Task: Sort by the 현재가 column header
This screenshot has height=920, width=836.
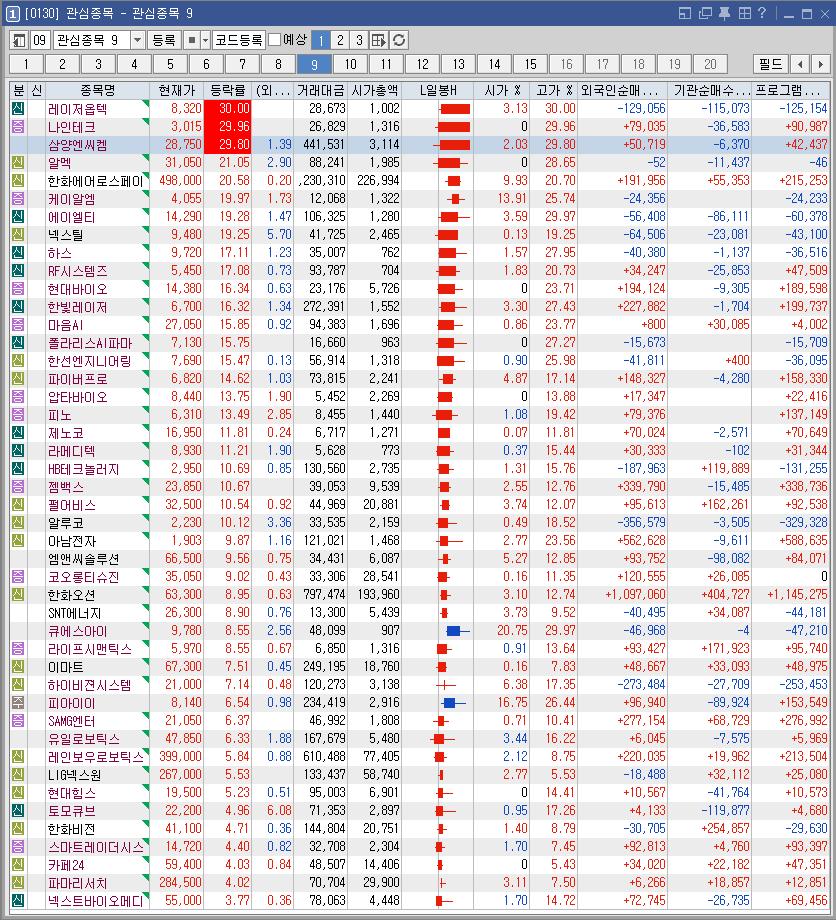Action: pyautogui.click(x=177, y=90)
